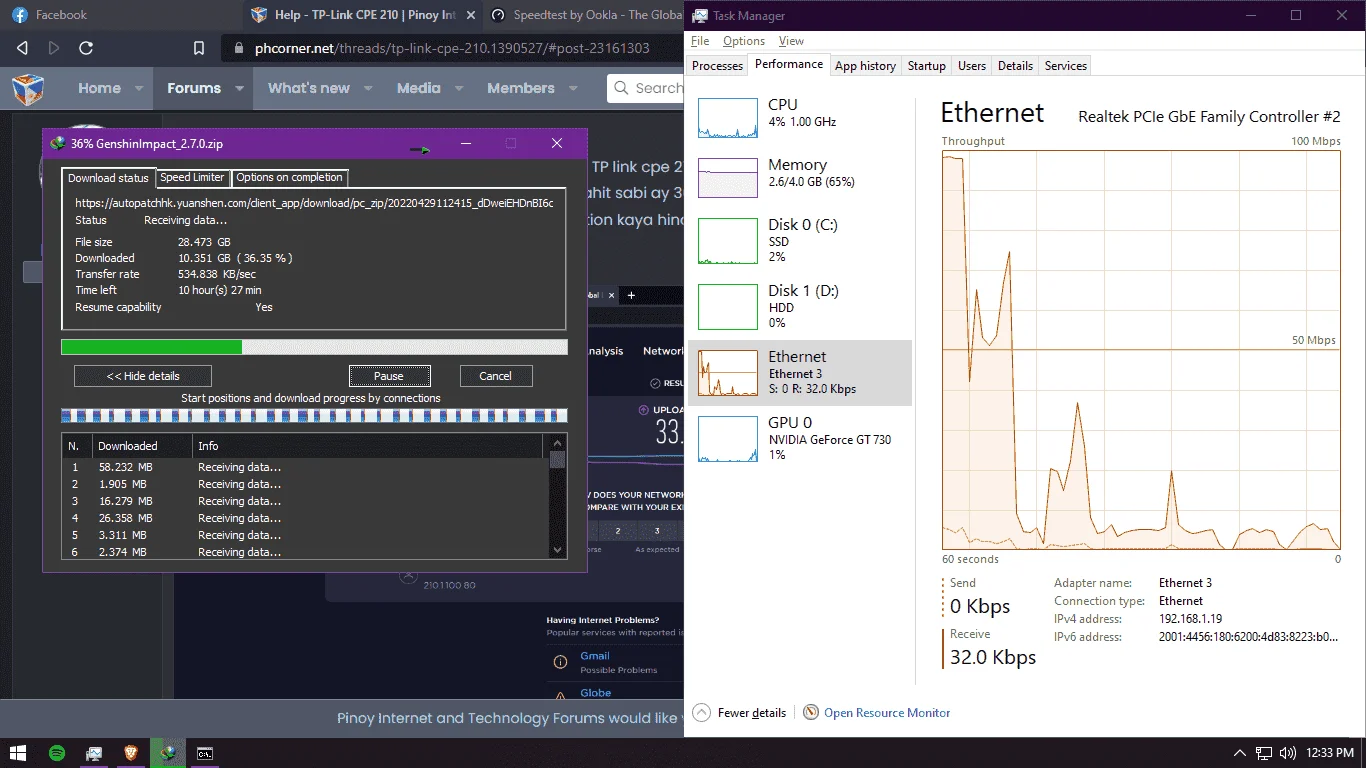
Task: Click the connections list scroll-up arrow
Action: click(558, 443)
